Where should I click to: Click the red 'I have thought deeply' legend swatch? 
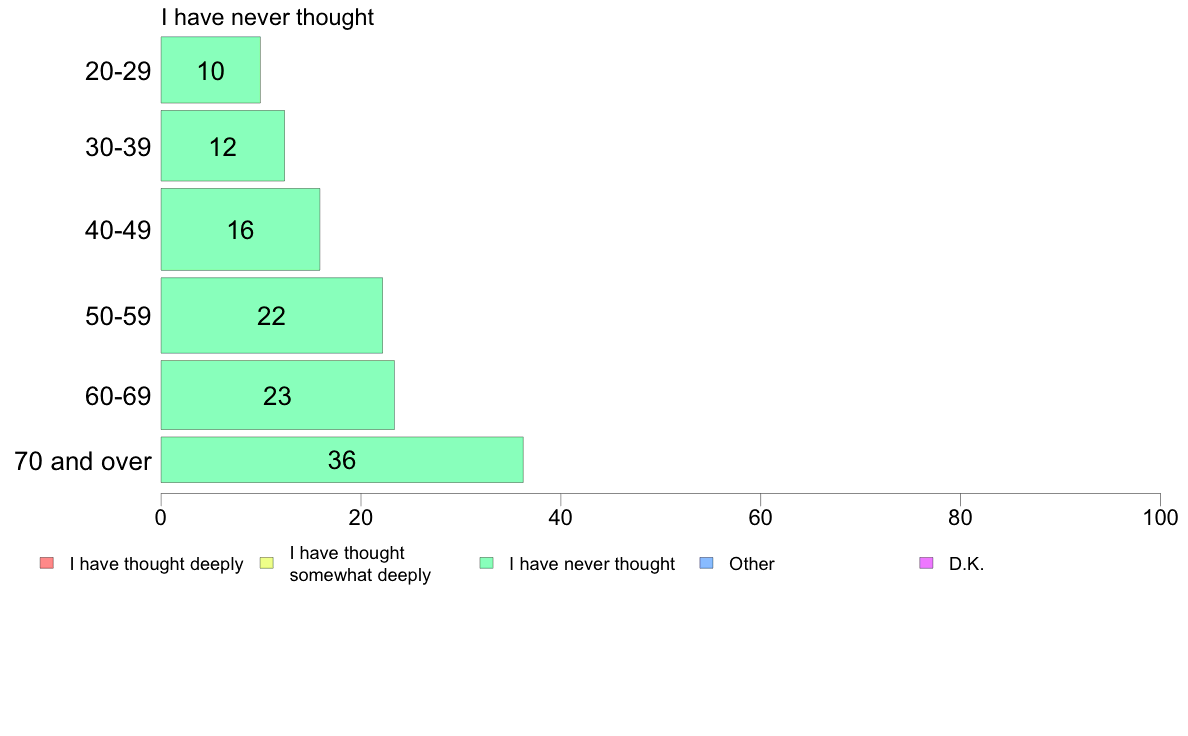click(47, 563)
